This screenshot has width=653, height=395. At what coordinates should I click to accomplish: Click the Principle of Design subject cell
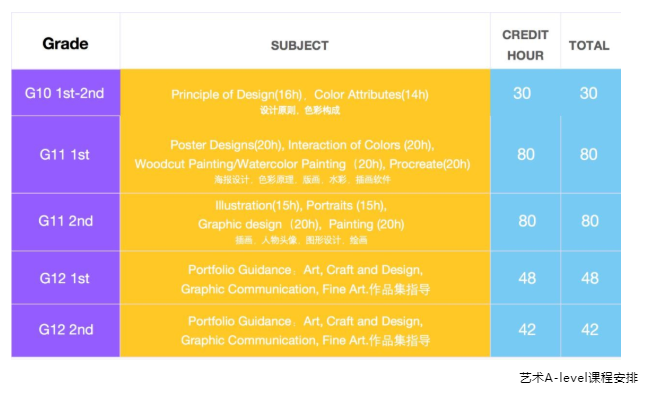point(305,92)
